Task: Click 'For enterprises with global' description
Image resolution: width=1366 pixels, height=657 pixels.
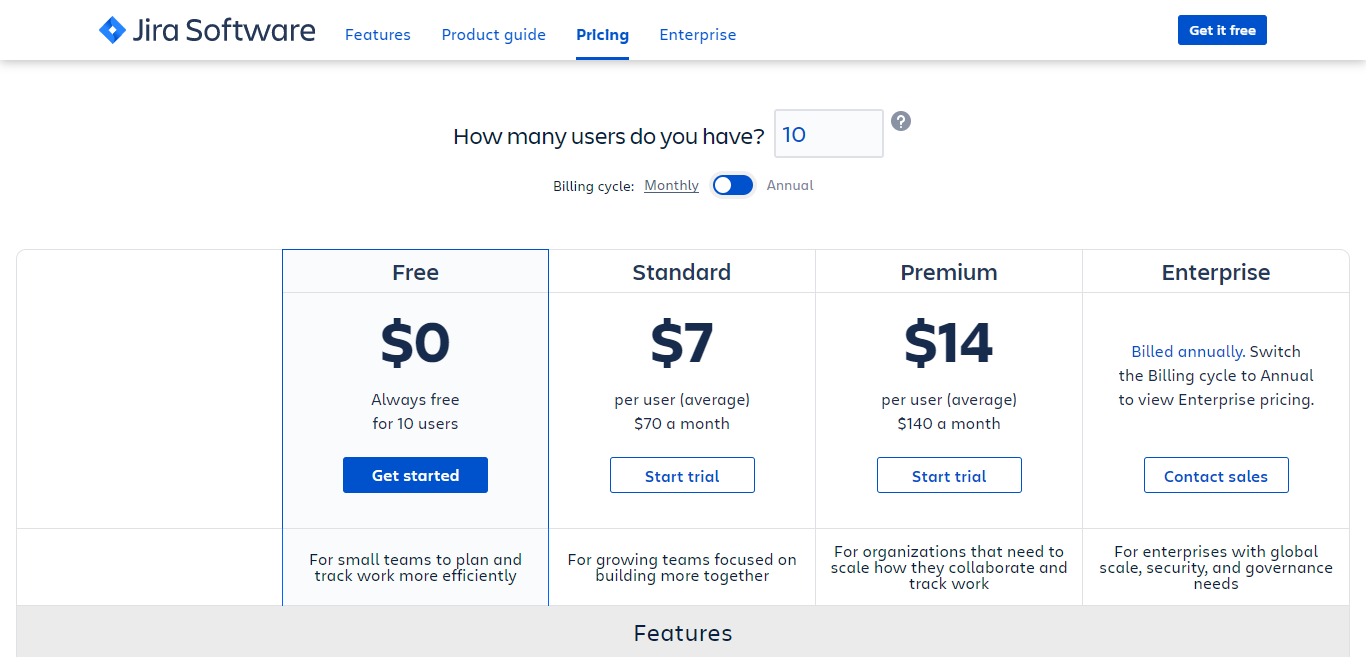Action: [1216, 568]
